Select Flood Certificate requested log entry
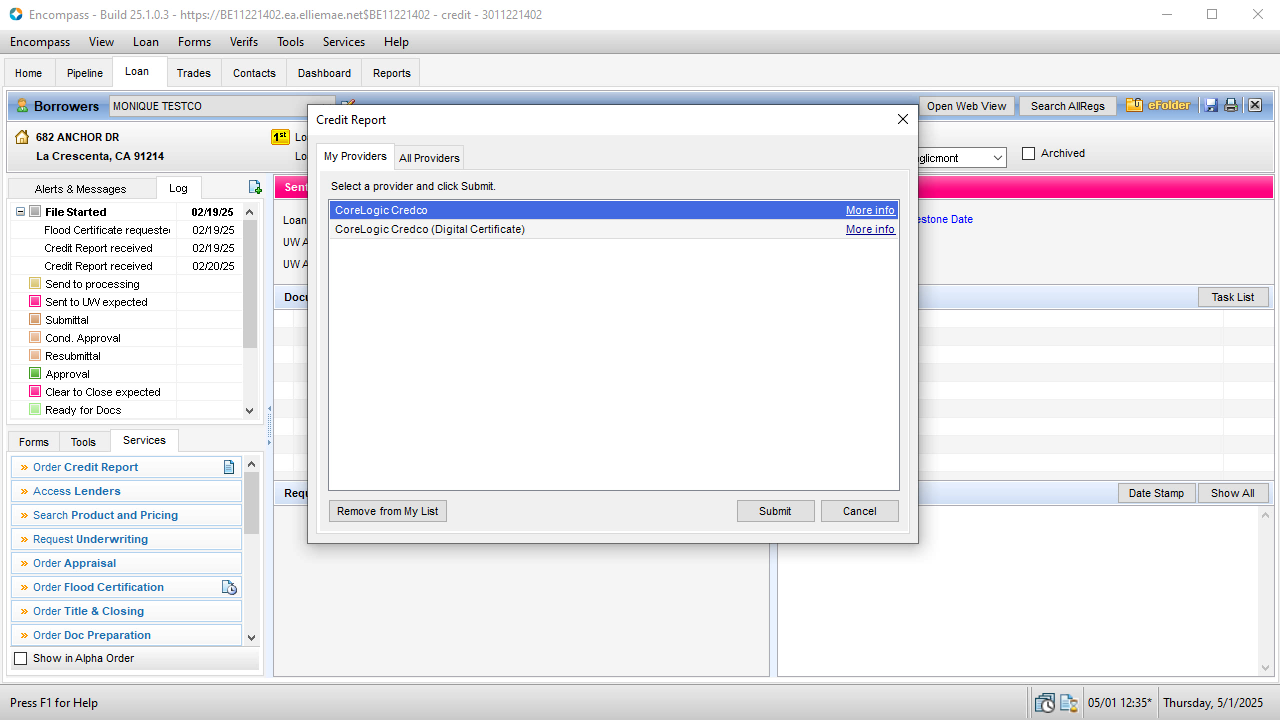1280x720 pixels. tap(126, 230)
